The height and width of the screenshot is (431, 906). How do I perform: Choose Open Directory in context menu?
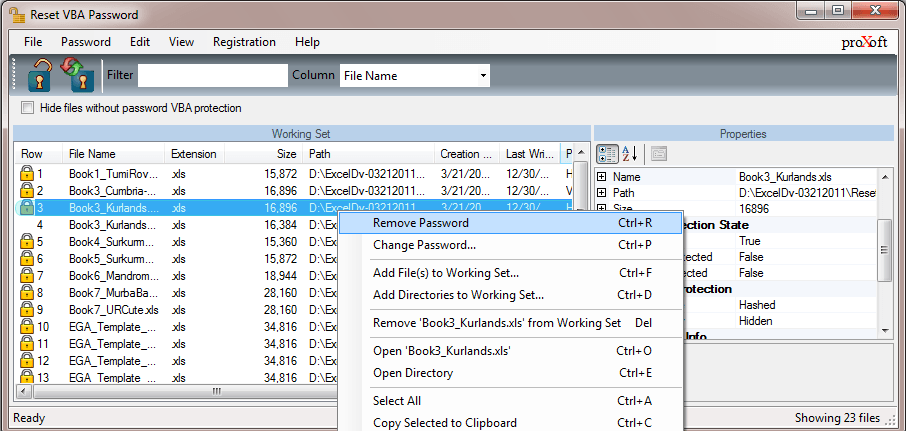(510, 373)
